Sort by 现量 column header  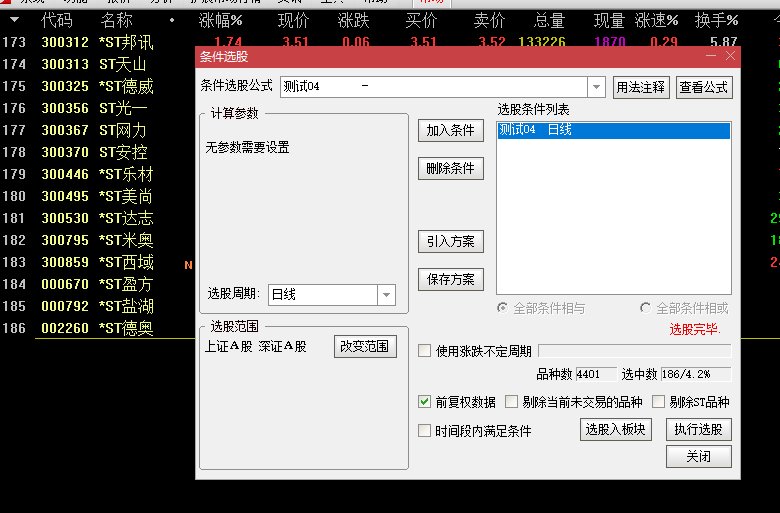[609, 20]
